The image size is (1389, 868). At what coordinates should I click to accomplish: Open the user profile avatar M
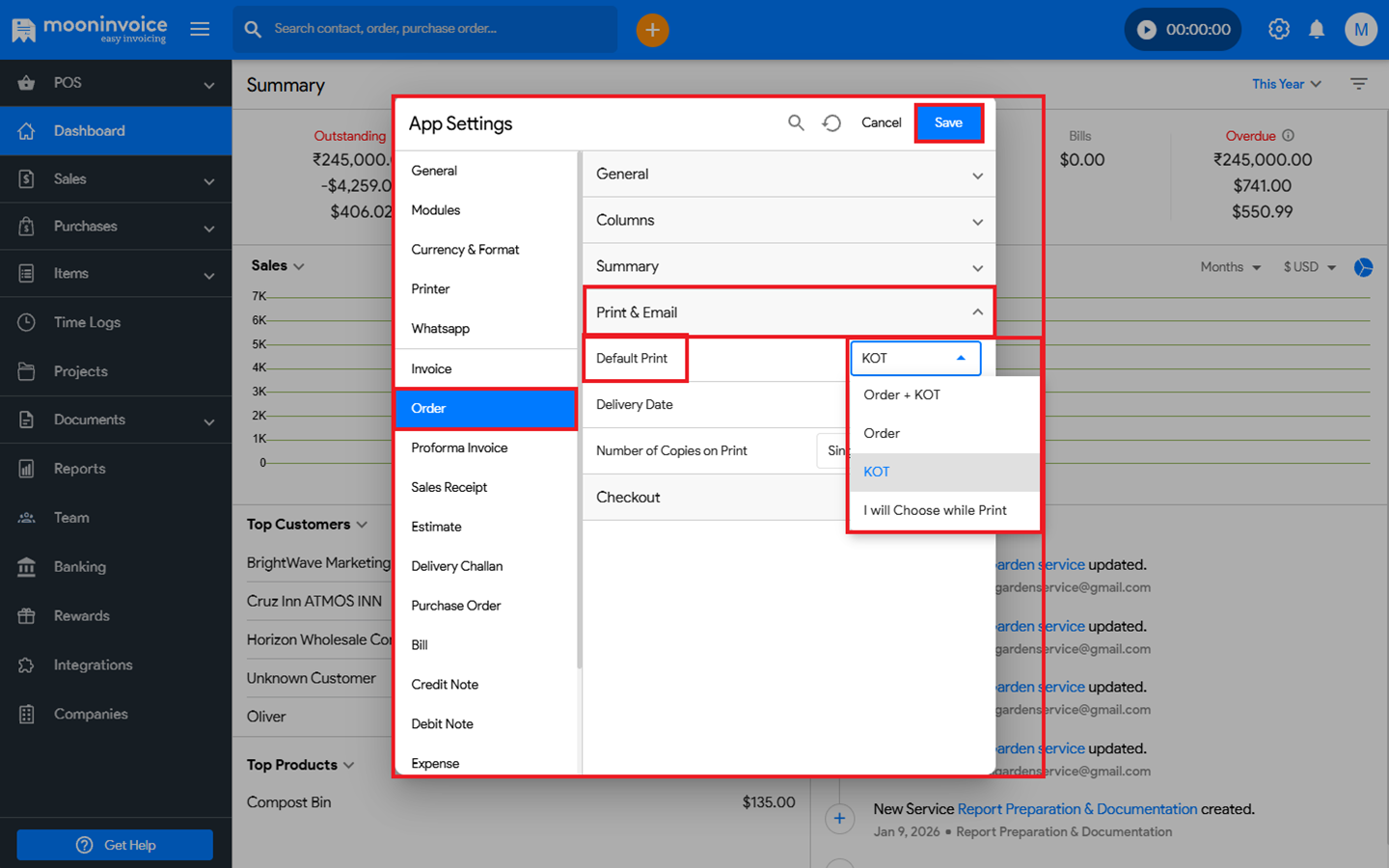1361,30
